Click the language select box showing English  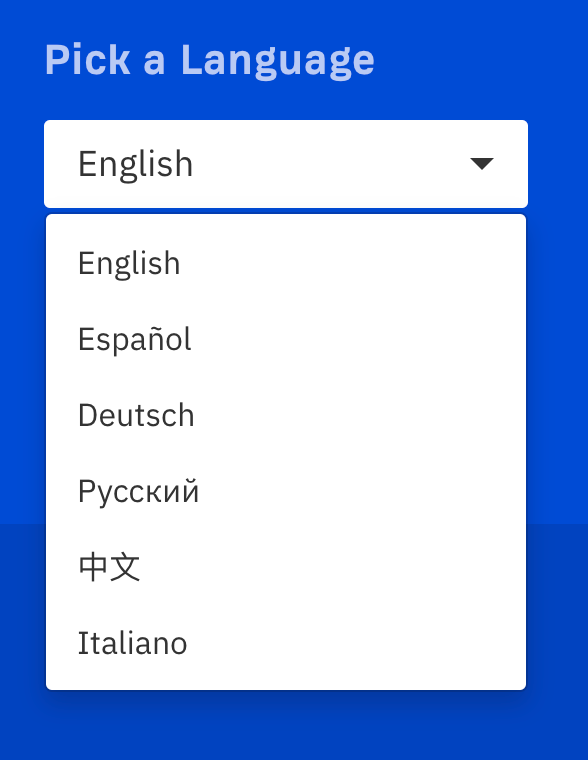(x=286, y=164)
